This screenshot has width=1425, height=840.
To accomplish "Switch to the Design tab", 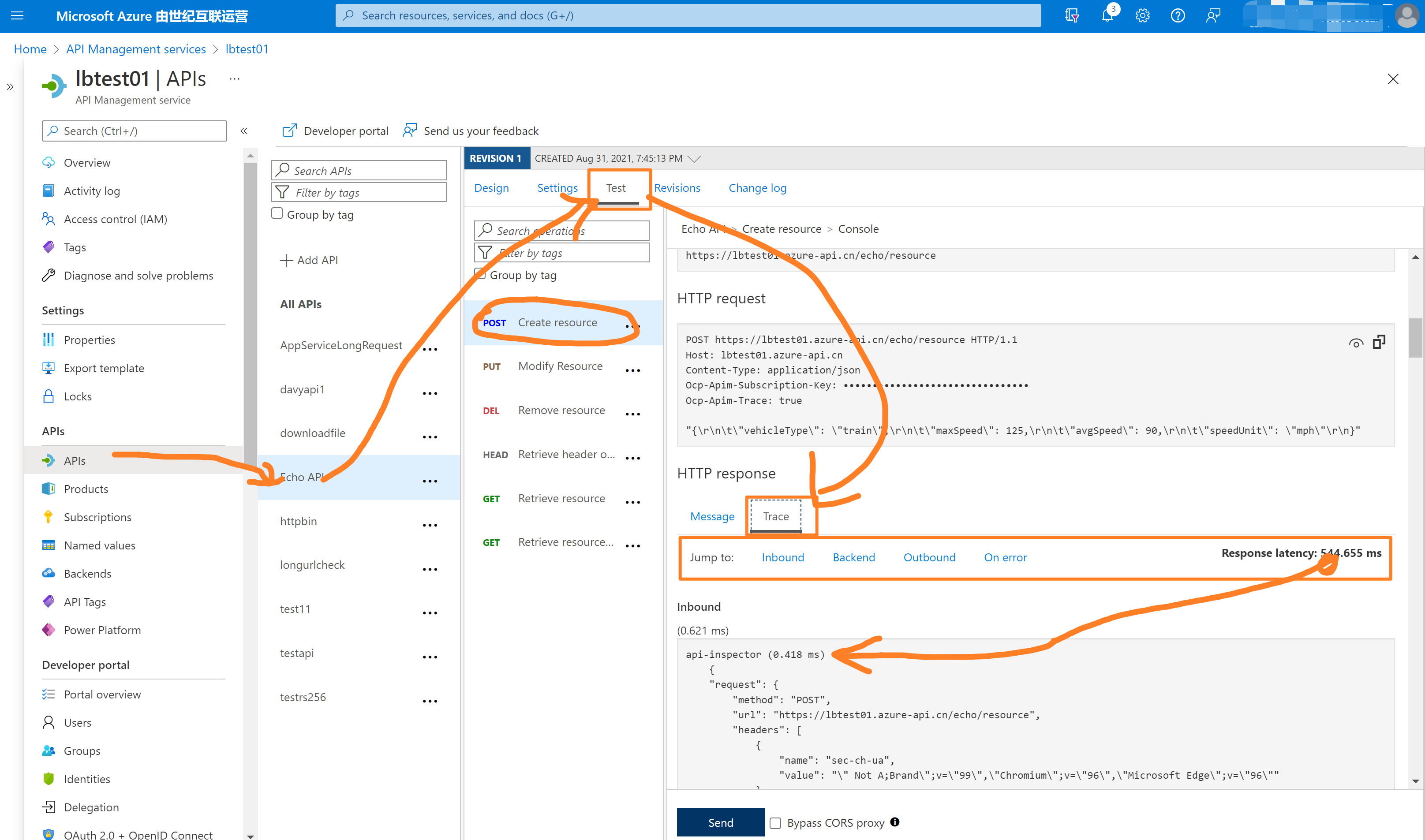I will point(491,187).
